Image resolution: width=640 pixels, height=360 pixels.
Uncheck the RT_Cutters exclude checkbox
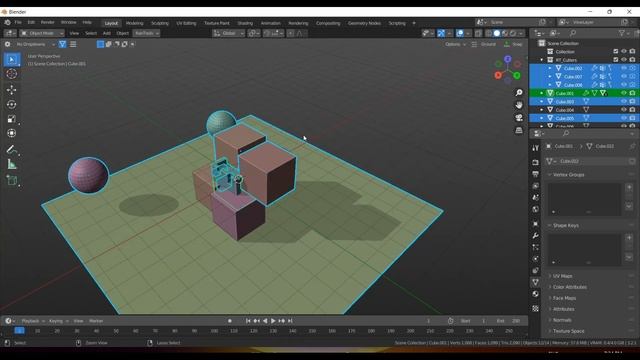(616, 60)
